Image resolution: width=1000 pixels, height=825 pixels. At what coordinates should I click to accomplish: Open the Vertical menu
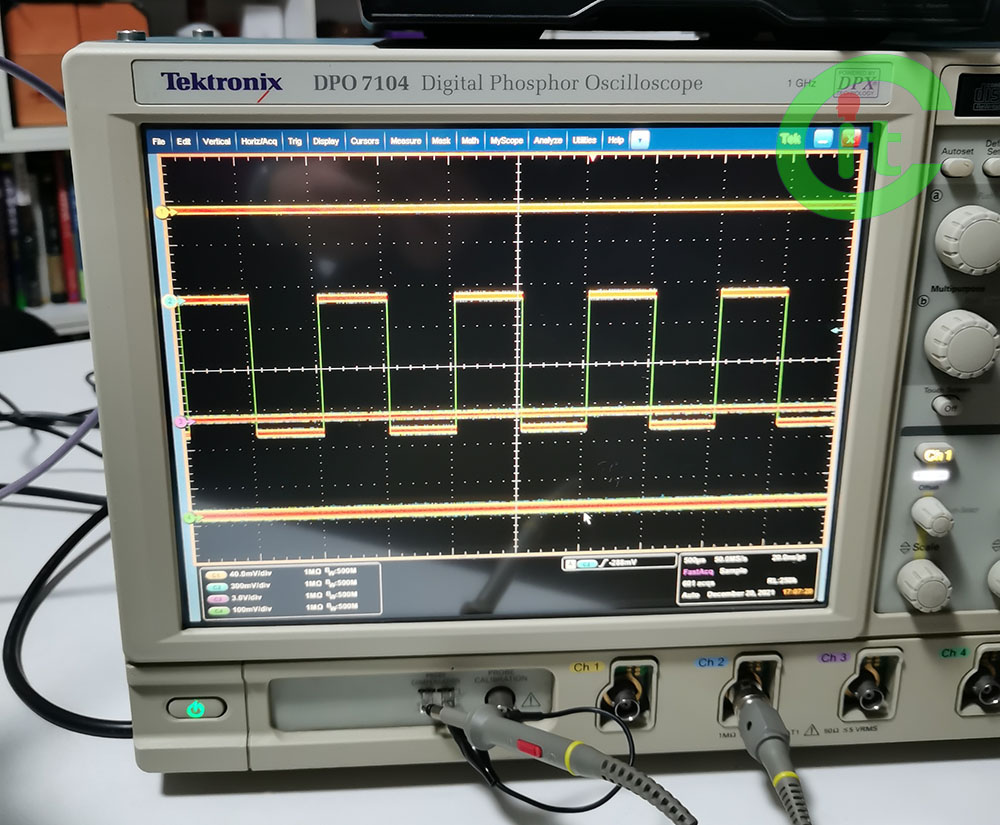(217, 142)
